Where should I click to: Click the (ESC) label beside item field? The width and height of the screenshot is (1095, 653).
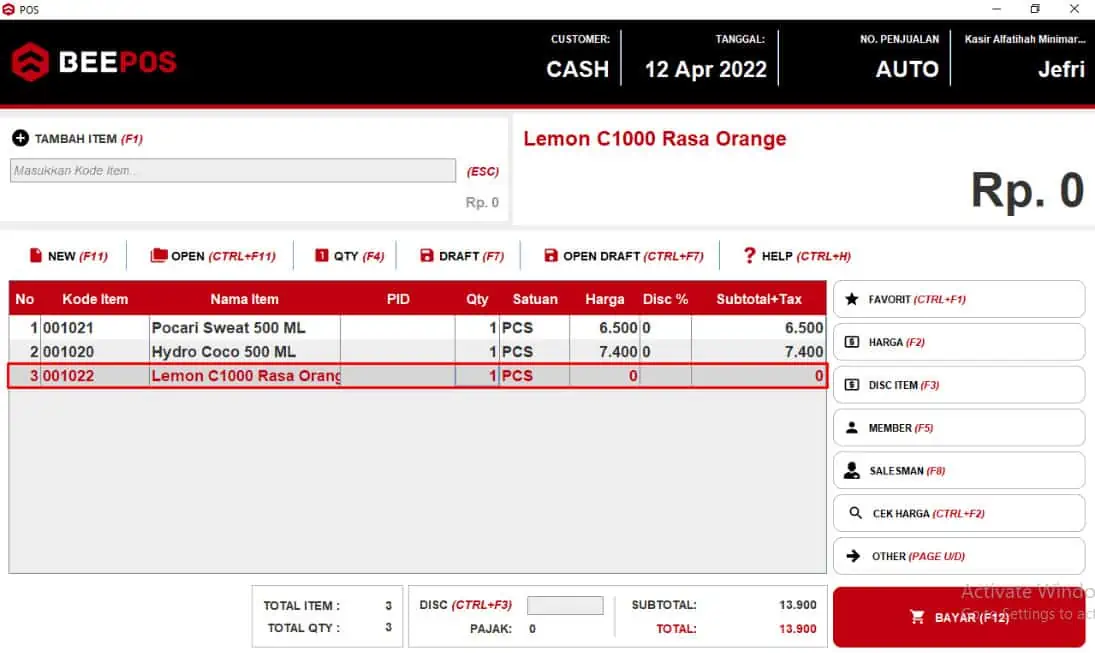click(483, 171)
